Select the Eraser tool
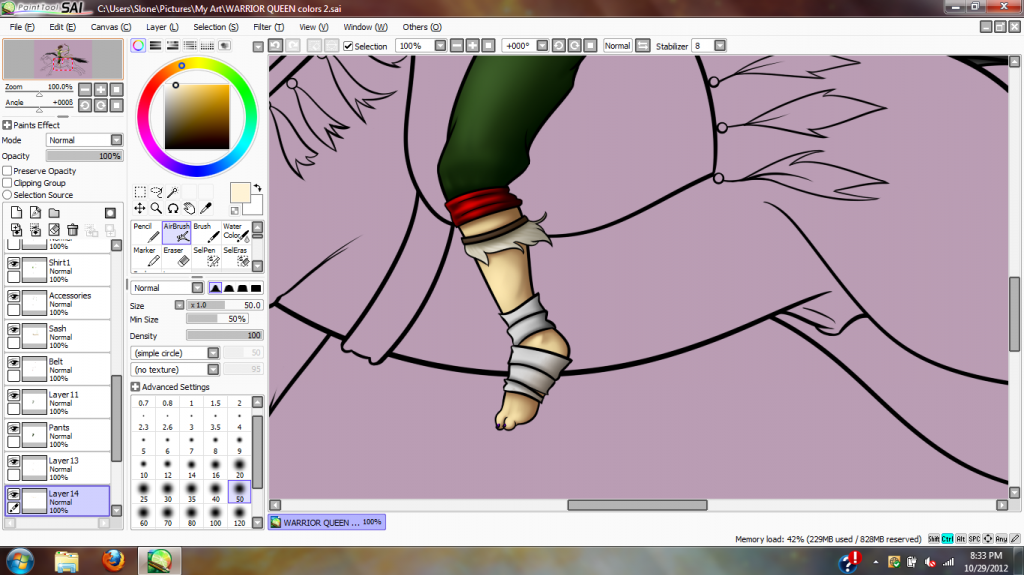 coord(174,257)
